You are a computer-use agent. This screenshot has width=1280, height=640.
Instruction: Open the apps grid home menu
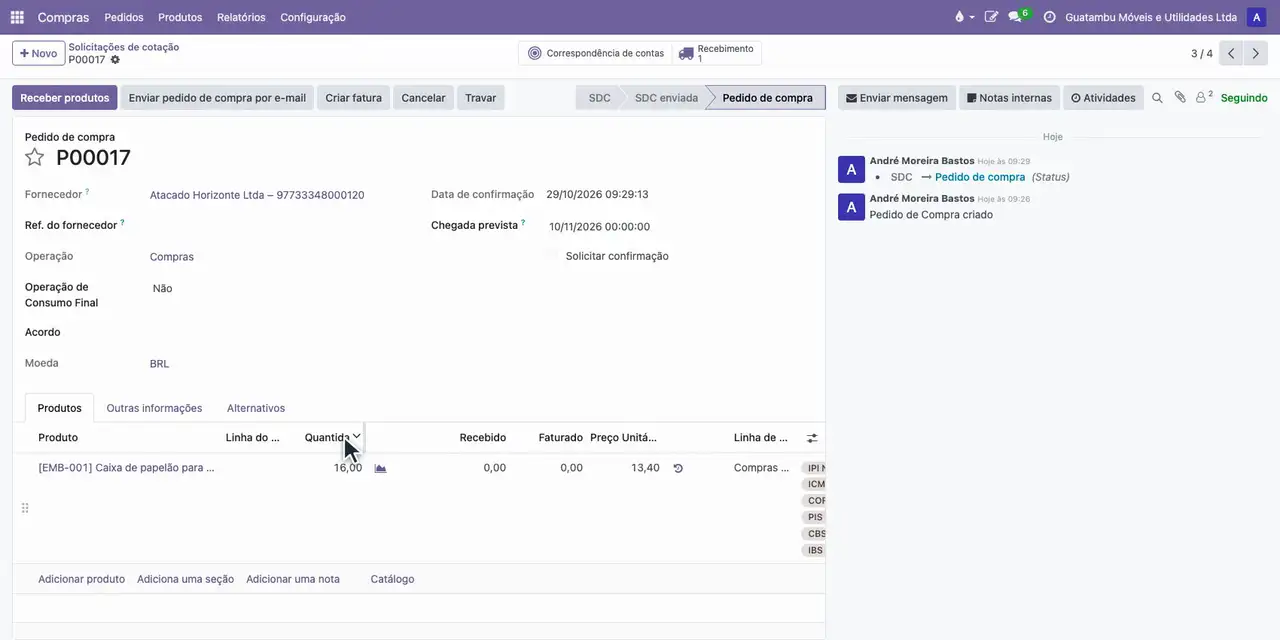coord(17,17)
